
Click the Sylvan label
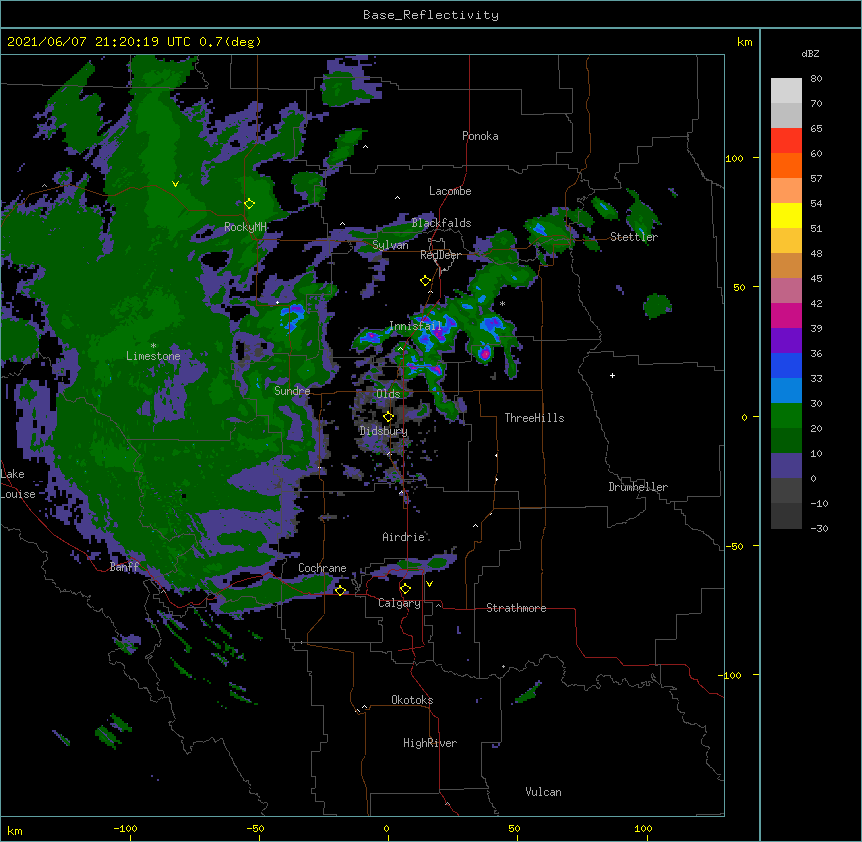(x=390, y=245)
